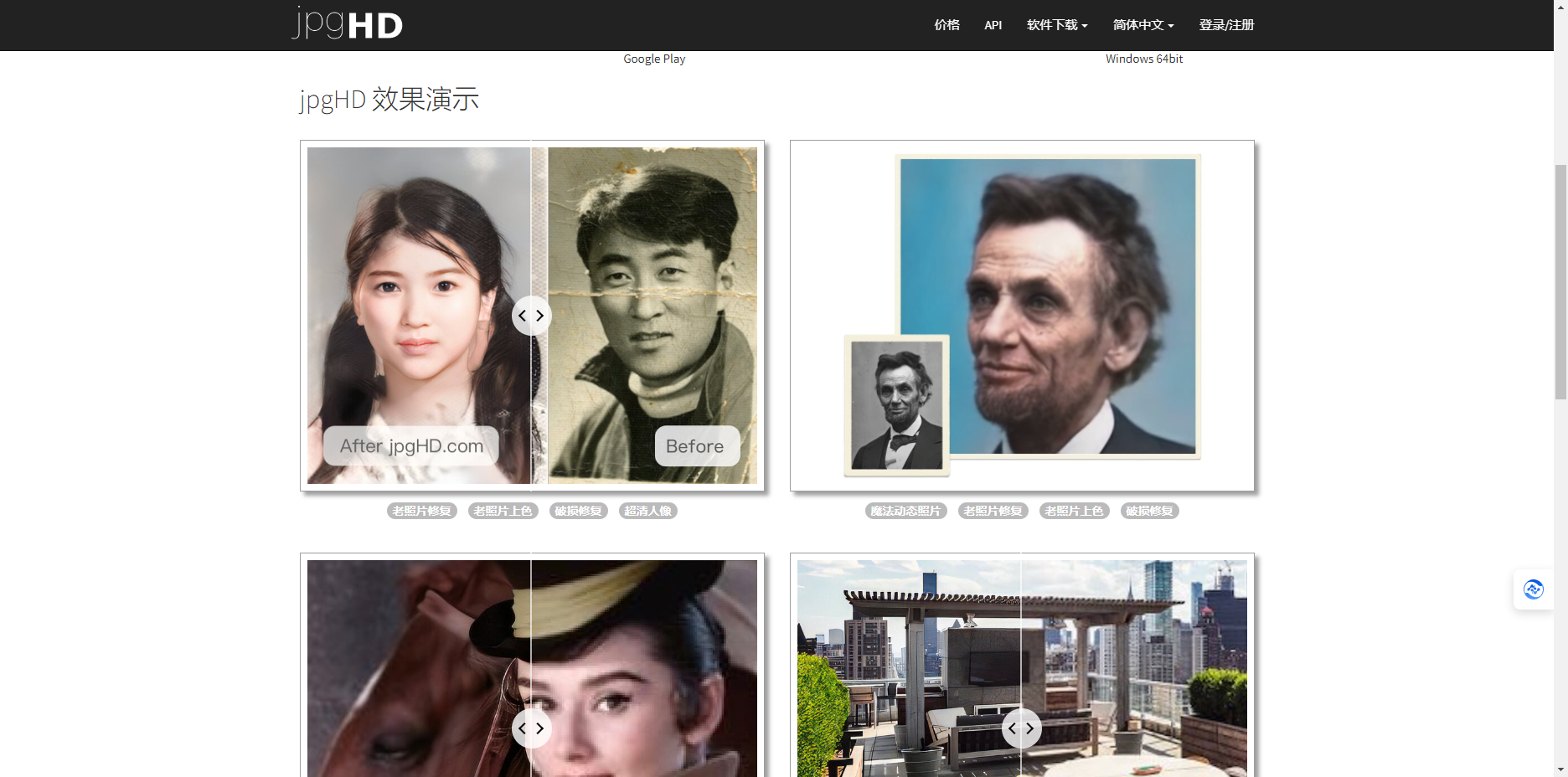
Task: Click the blue floating helper icon at bottom right
Action: (1534, 589)
